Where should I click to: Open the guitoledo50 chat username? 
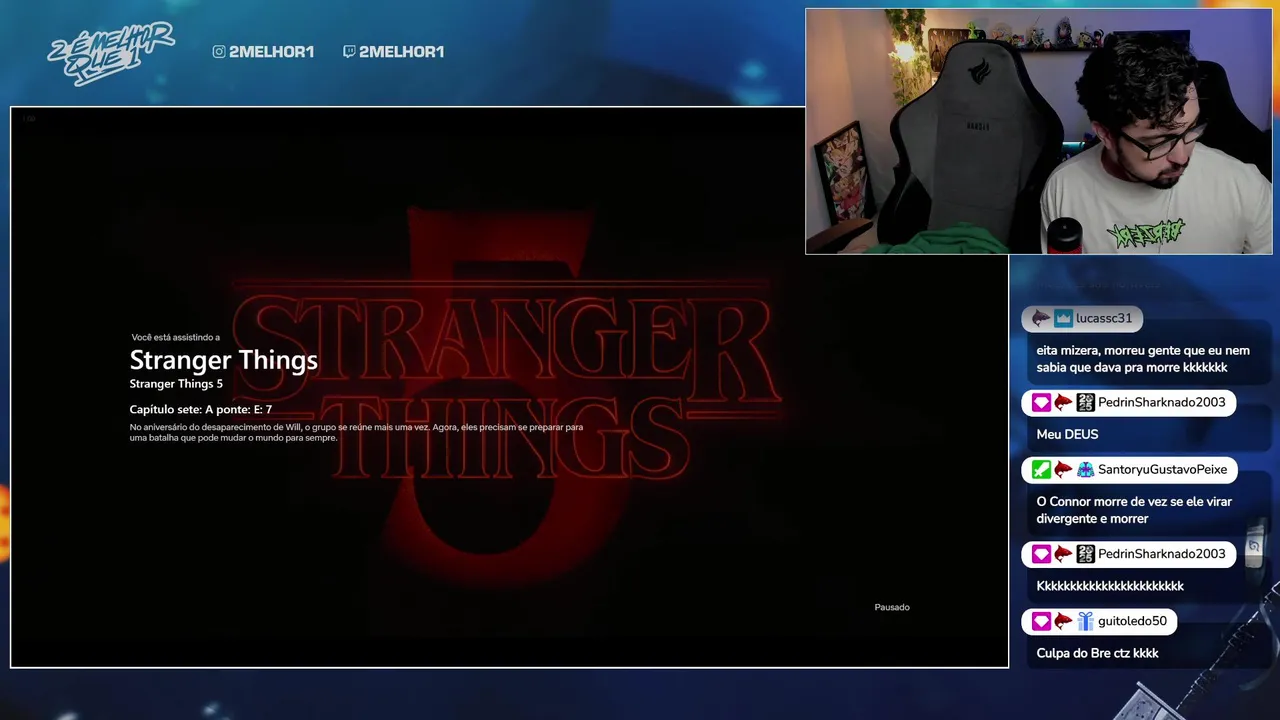(1132, 622)
